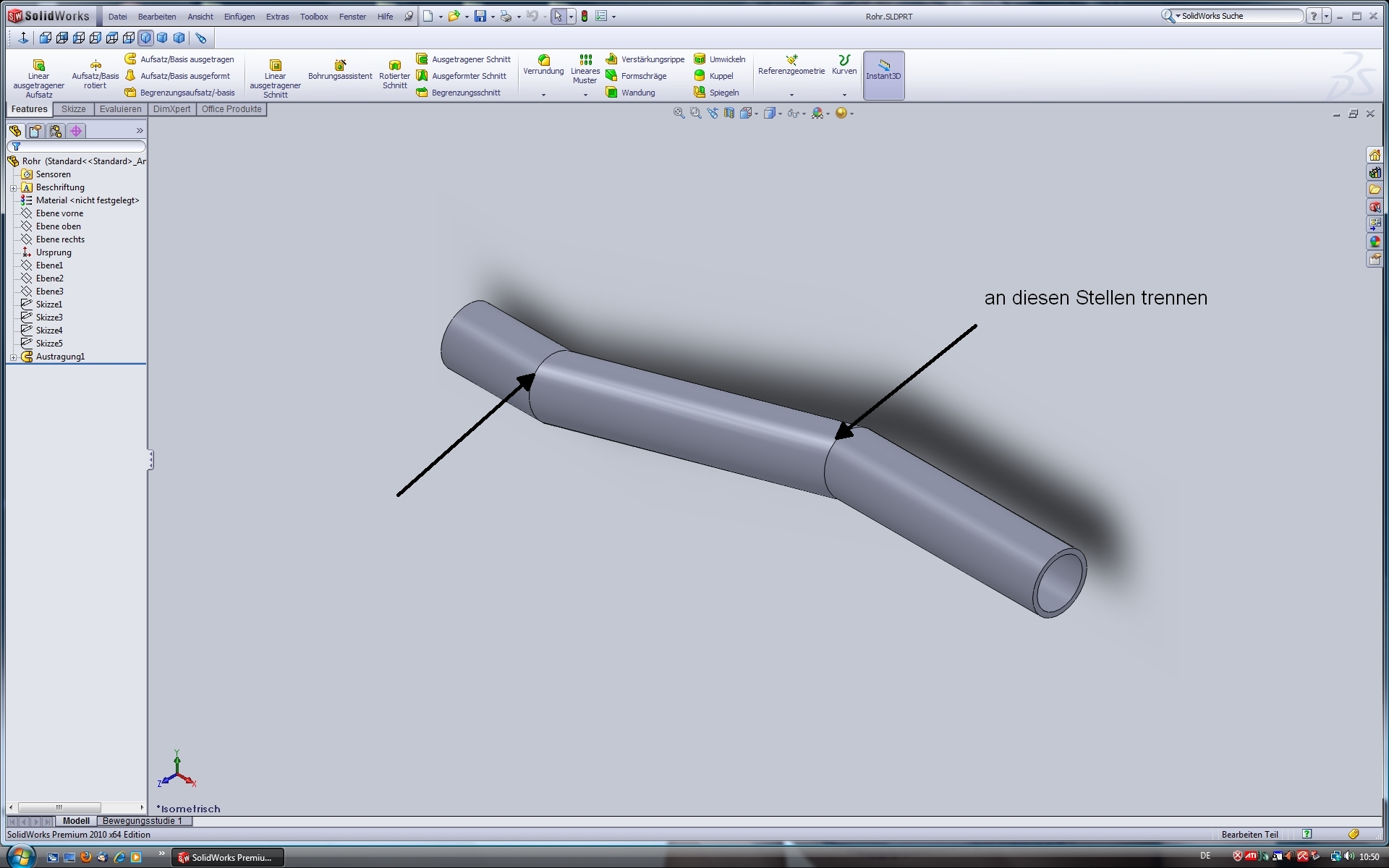The width and height of the screenshot is (1389, 868).
Task: Click Aufsatz/Basis ausgetragen tool
Action: pyautogui.click(x=179, y=59)
